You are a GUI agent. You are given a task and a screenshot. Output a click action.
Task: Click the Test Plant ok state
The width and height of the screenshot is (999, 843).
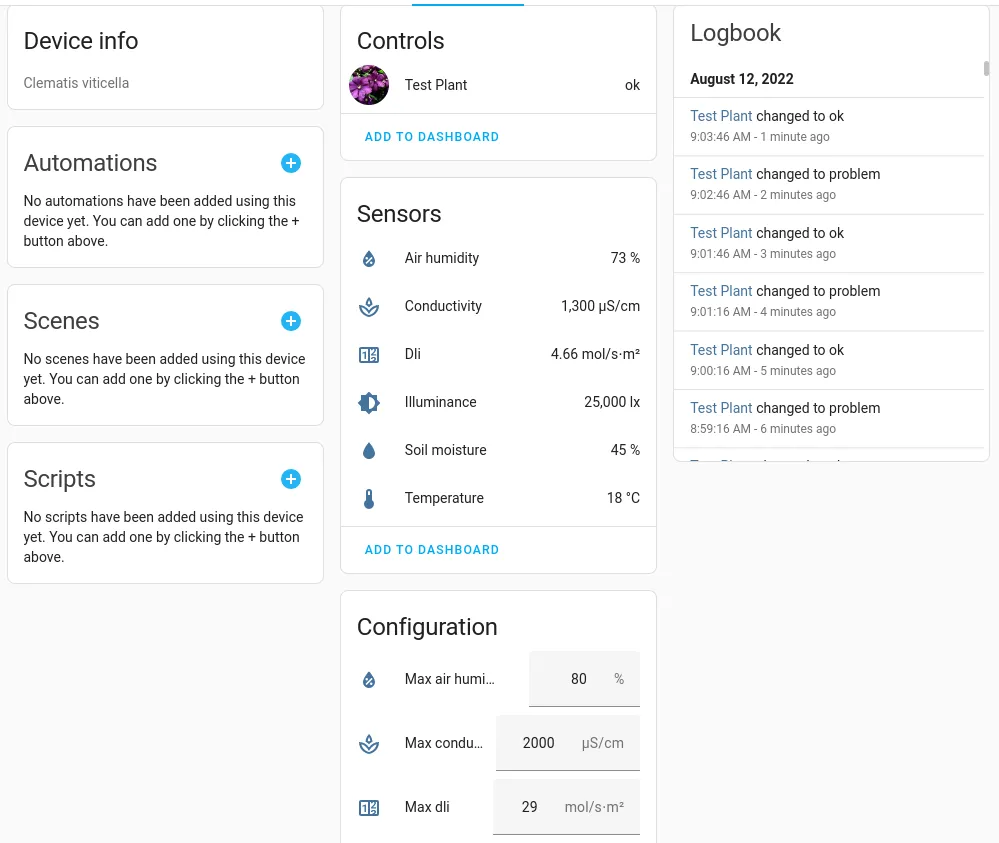632,85
